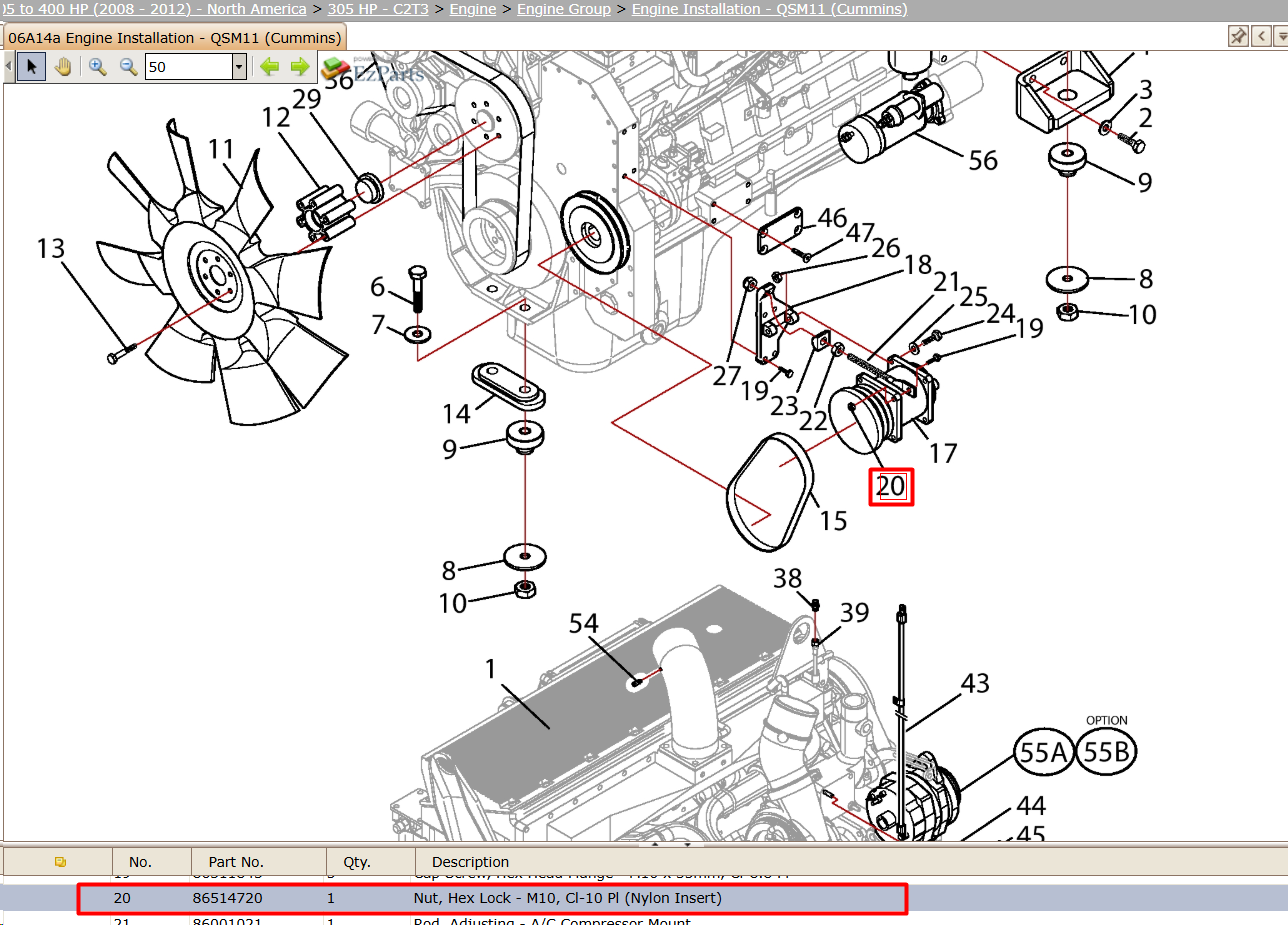This screenshot has height=925, width=1288.
Task: Select part number 86514720 in the list
Action: [x=228, y=898]
